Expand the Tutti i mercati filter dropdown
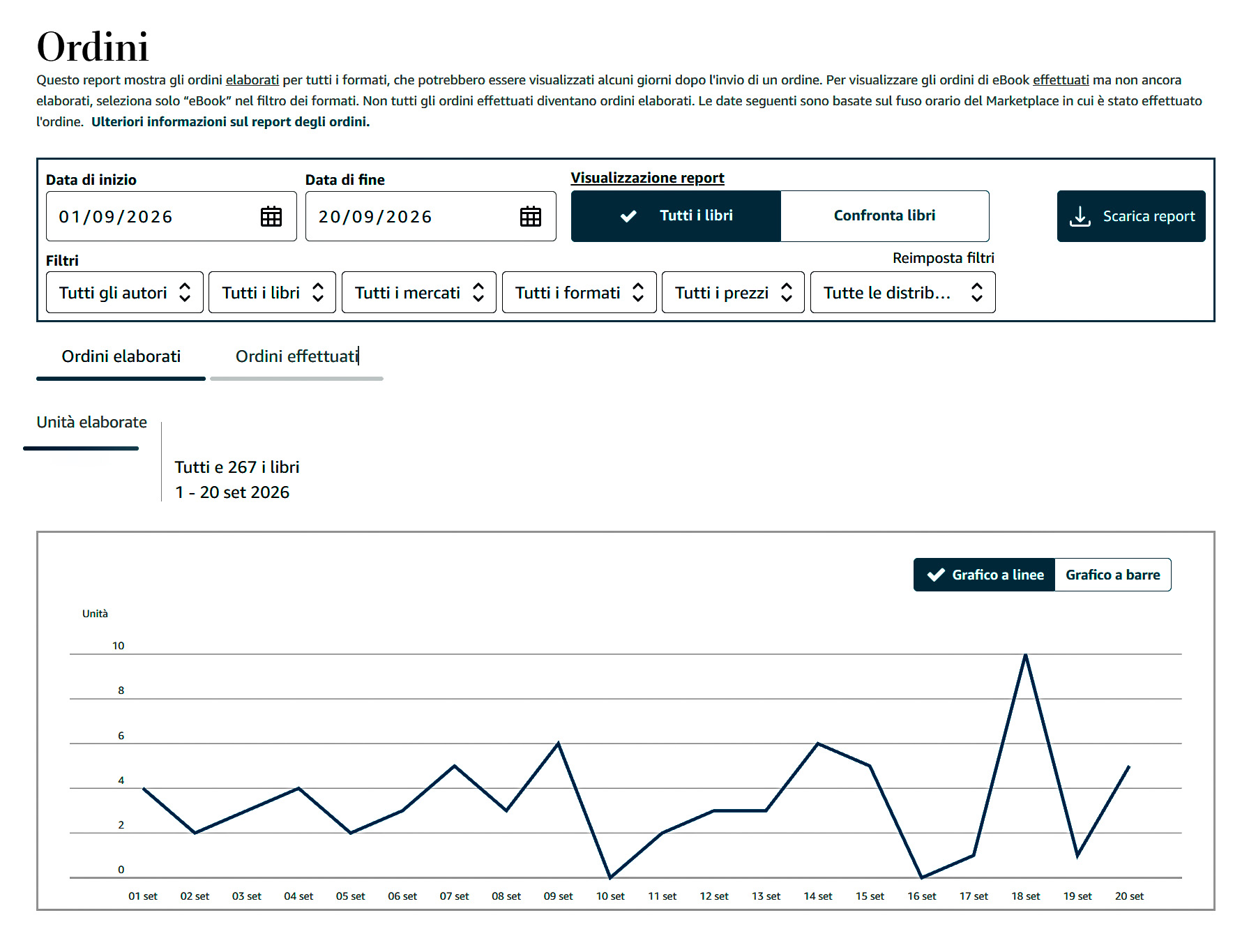 pyautogui.click(x=418, y=292)
